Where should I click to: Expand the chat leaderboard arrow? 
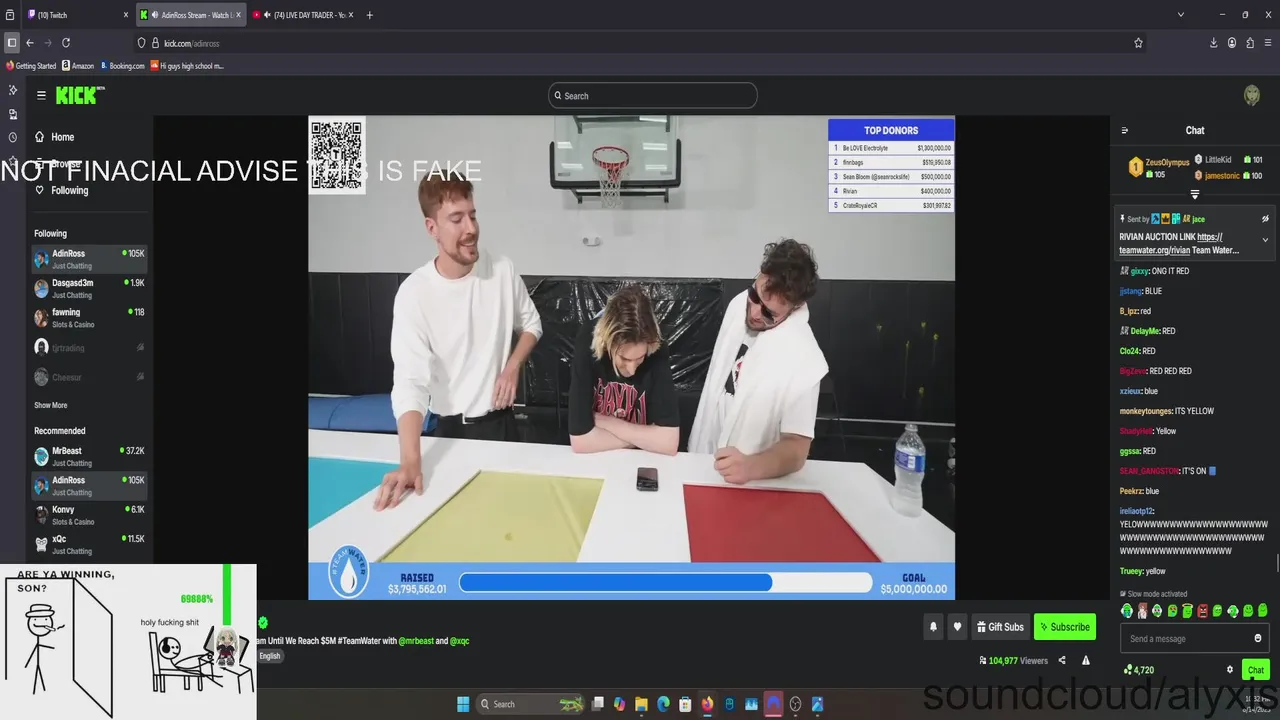click(1194, 194)
